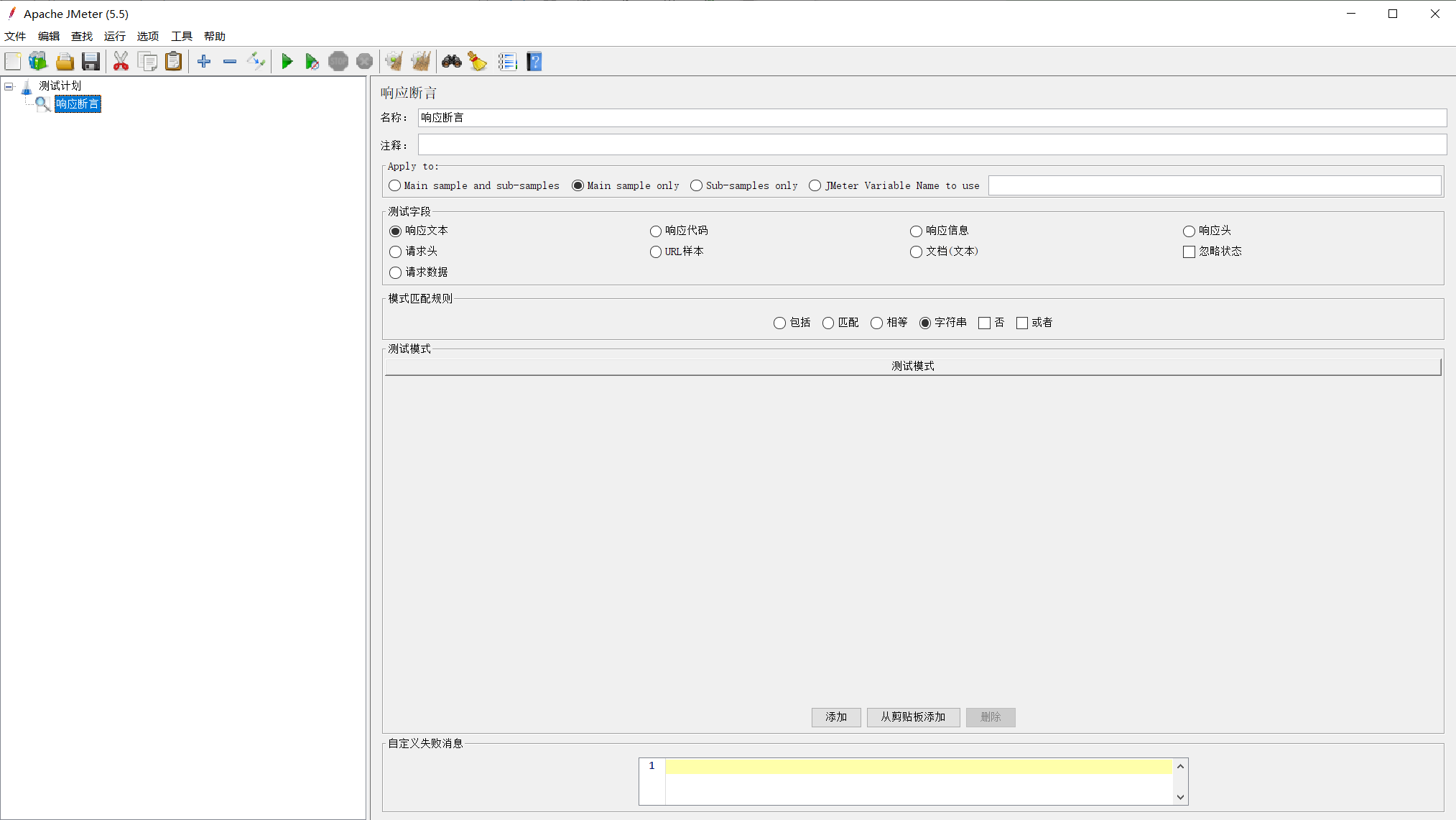This screenshot has width=1456, height=820.
Task: Select Sub-samples only radio
Action: click(696, 186)
